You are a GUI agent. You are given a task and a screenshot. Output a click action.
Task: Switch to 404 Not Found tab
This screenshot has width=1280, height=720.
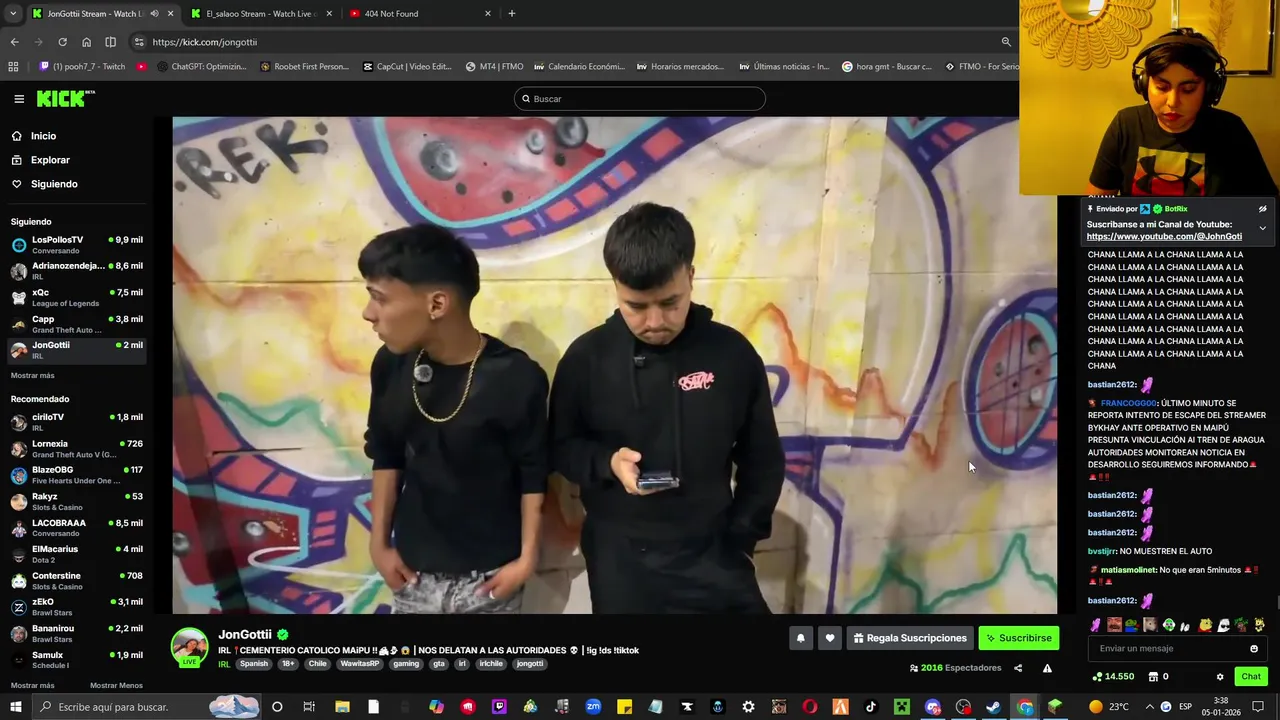pyautogui.click(x=420, y=14)
